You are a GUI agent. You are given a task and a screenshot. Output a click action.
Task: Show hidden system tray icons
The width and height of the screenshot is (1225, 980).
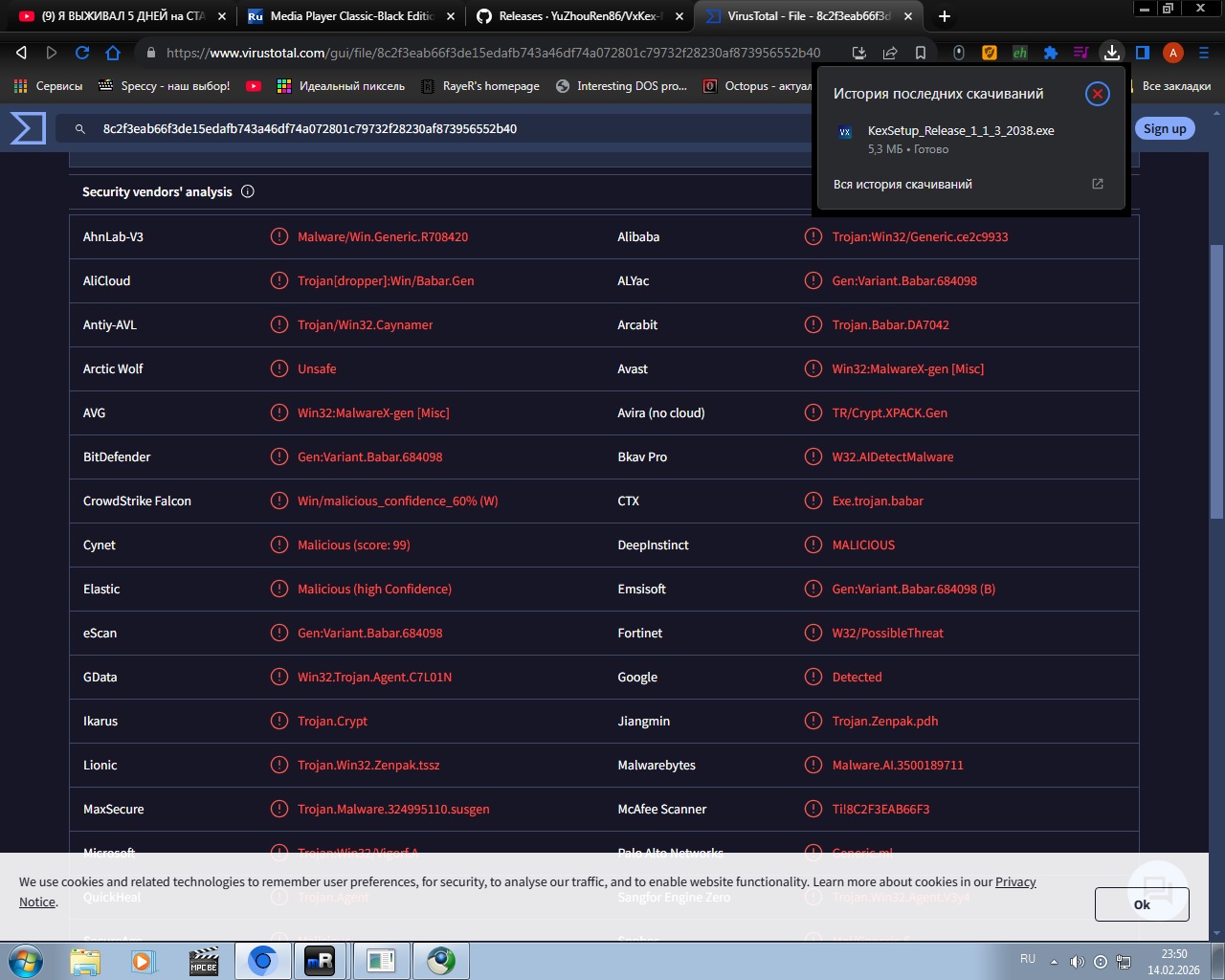(x=1054, y=961)
